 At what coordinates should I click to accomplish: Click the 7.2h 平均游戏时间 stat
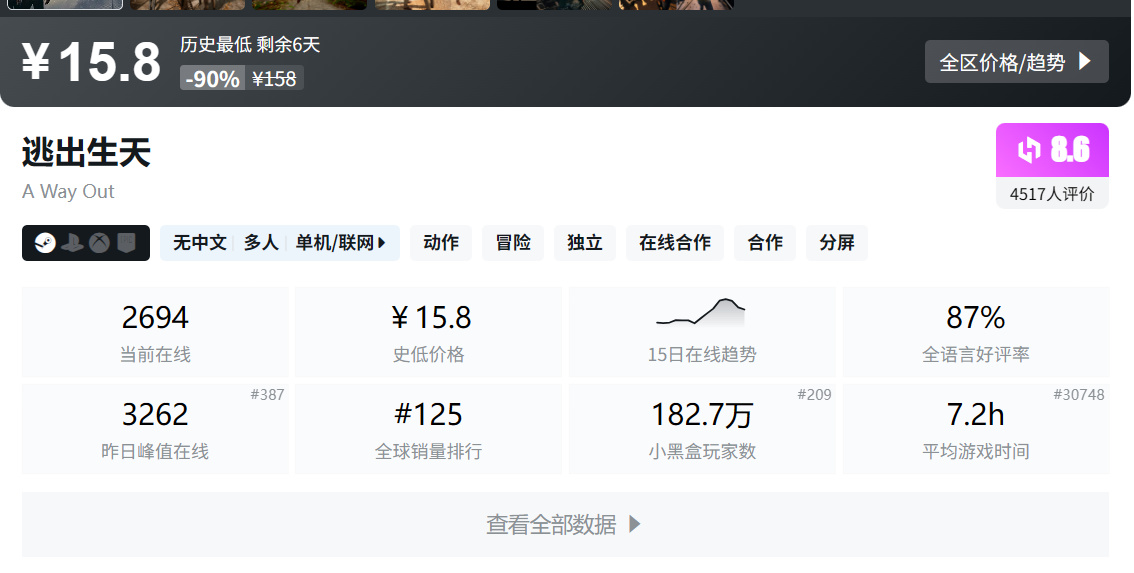tap(976, 429)
